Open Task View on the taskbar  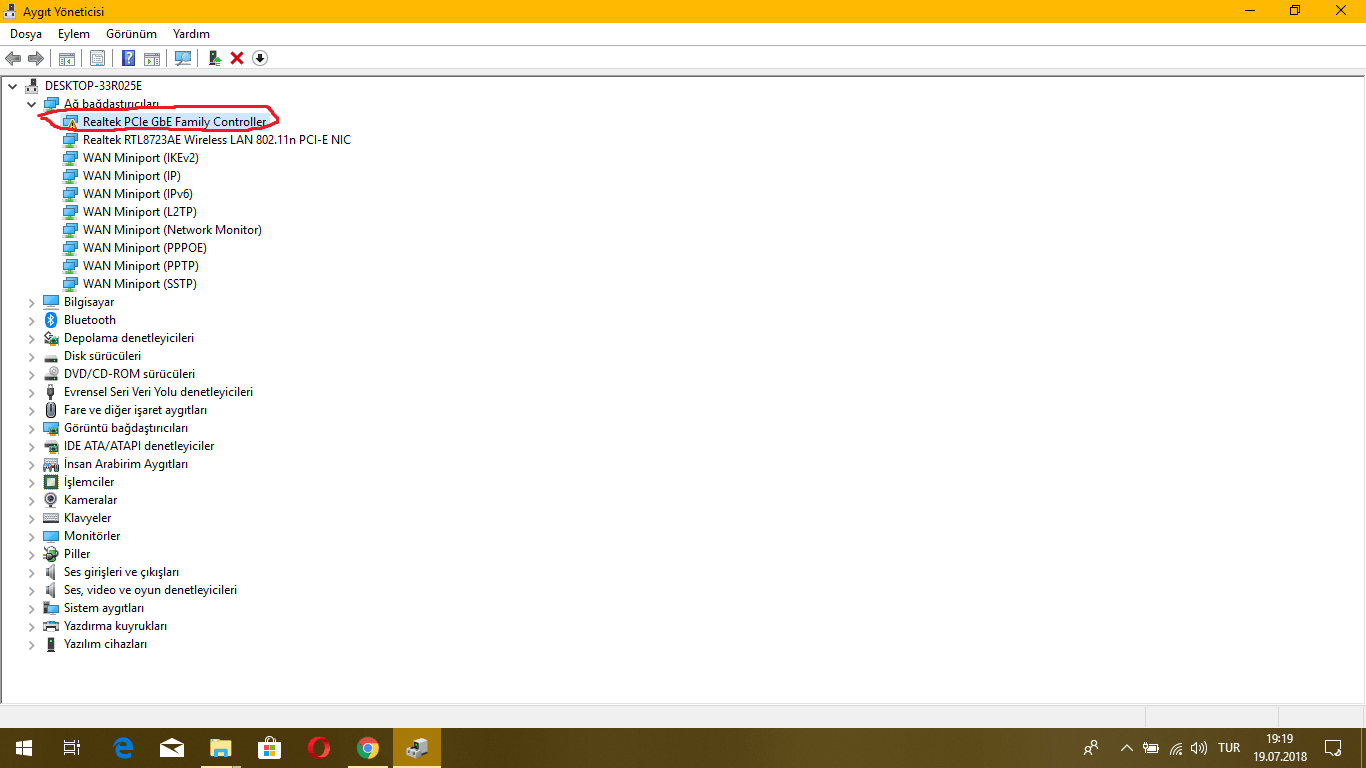click(72, 748)
